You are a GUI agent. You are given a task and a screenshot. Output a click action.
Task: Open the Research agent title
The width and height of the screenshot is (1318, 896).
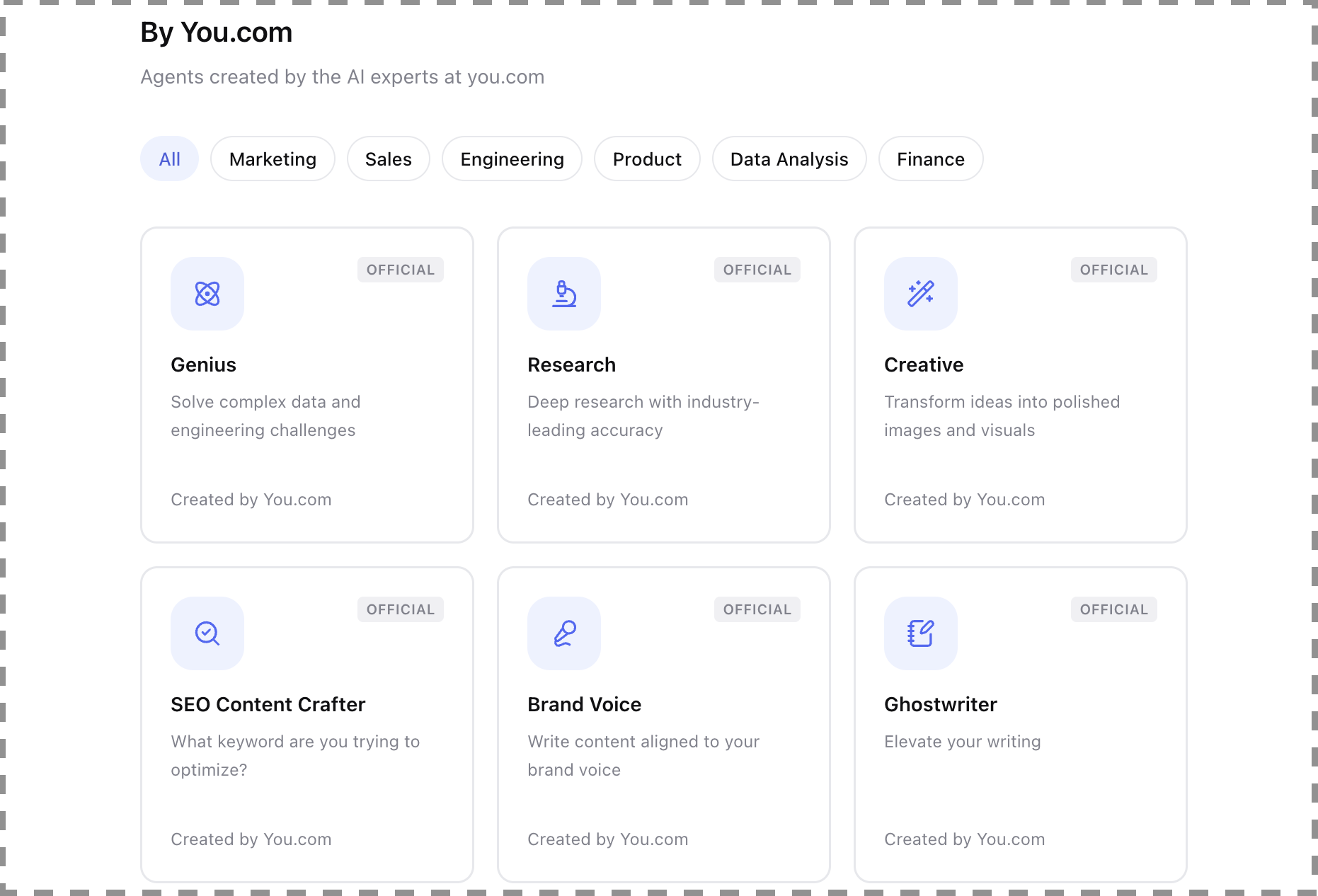click(572, 364)
